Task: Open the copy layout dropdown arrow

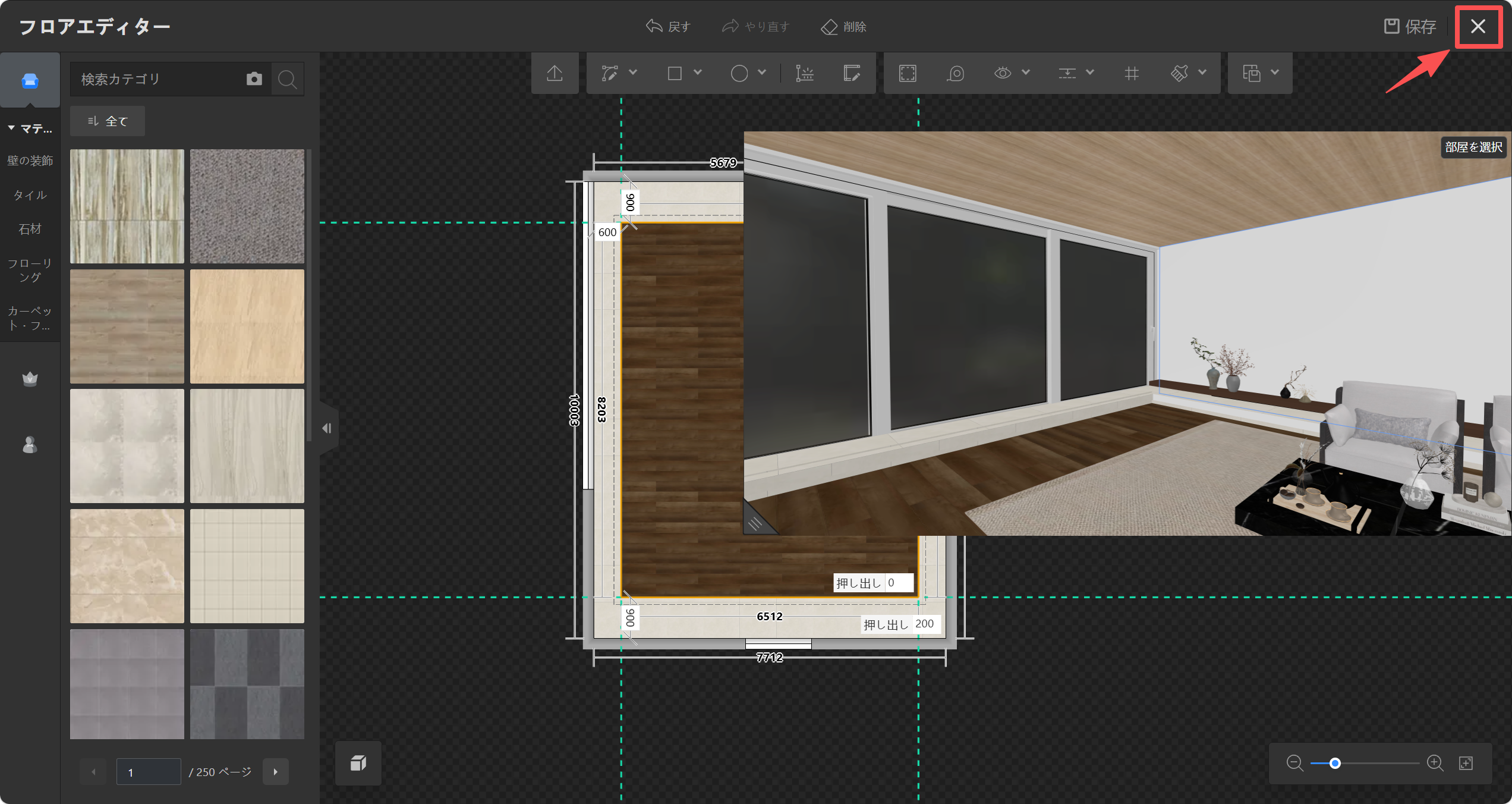Action: 1275,73
